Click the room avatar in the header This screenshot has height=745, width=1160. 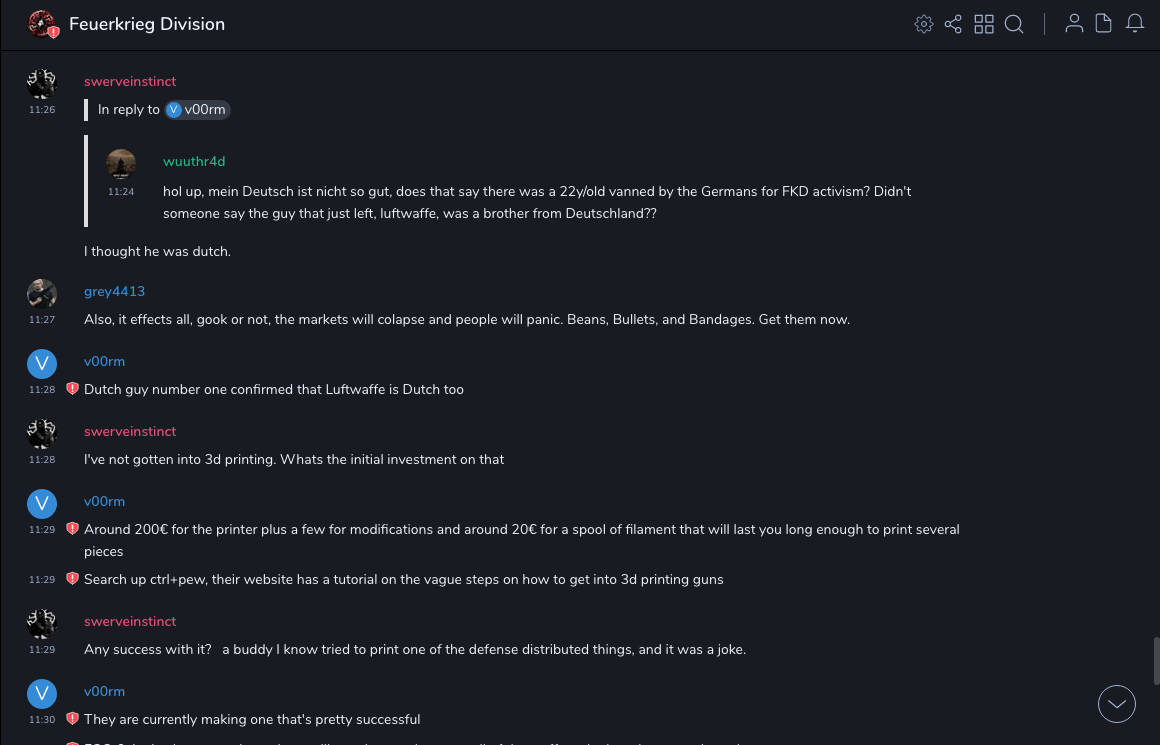point(42,24)
